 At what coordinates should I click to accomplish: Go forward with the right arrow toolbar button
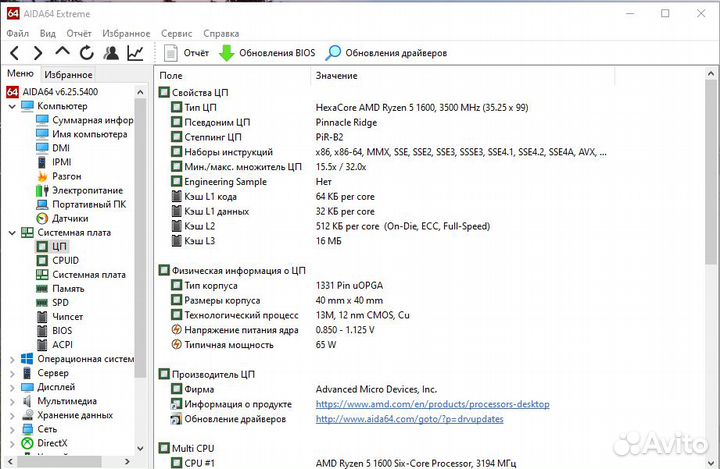(38, 53)
